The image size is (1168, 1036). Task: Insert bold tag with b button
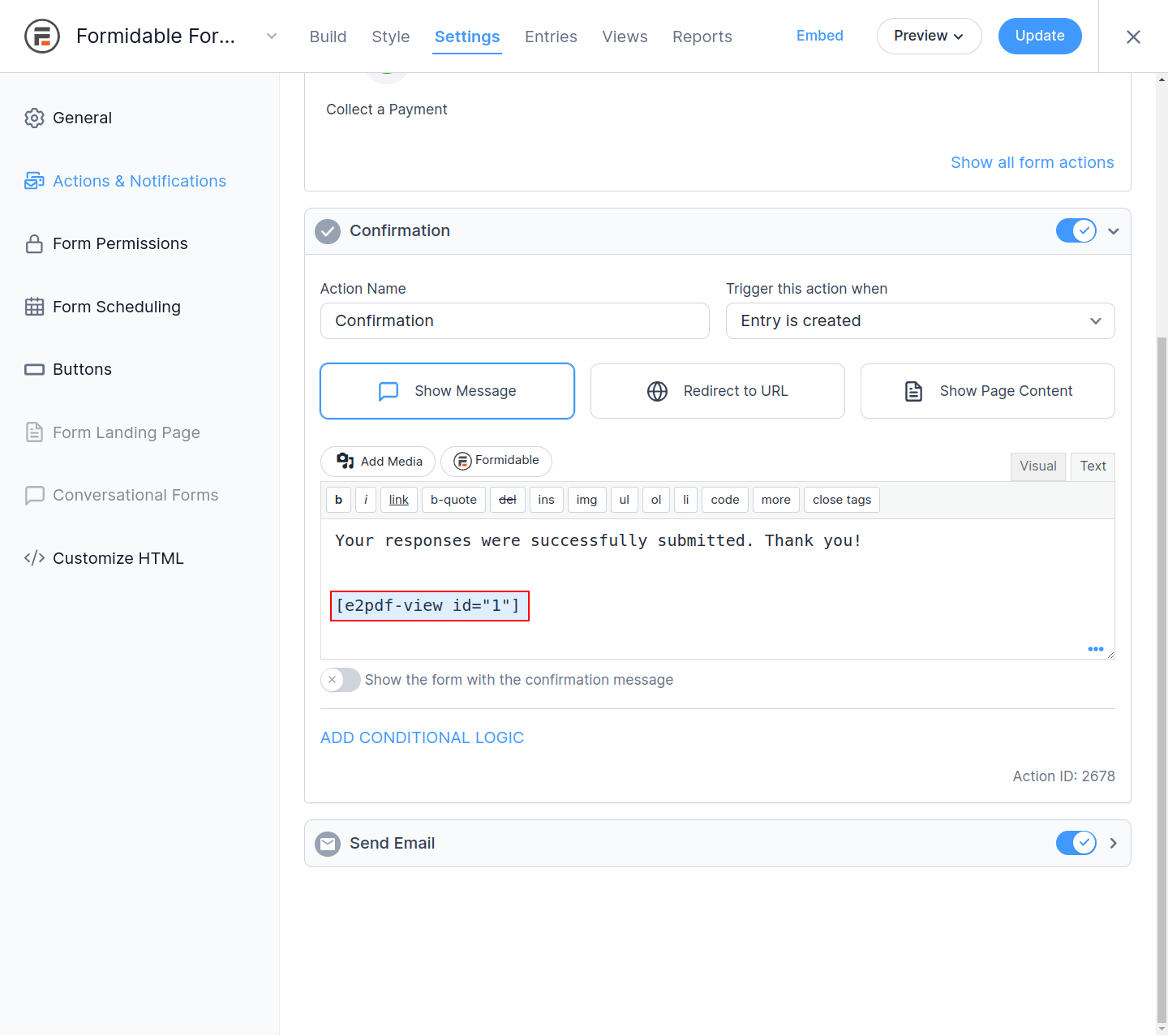(x=338, y=500)
